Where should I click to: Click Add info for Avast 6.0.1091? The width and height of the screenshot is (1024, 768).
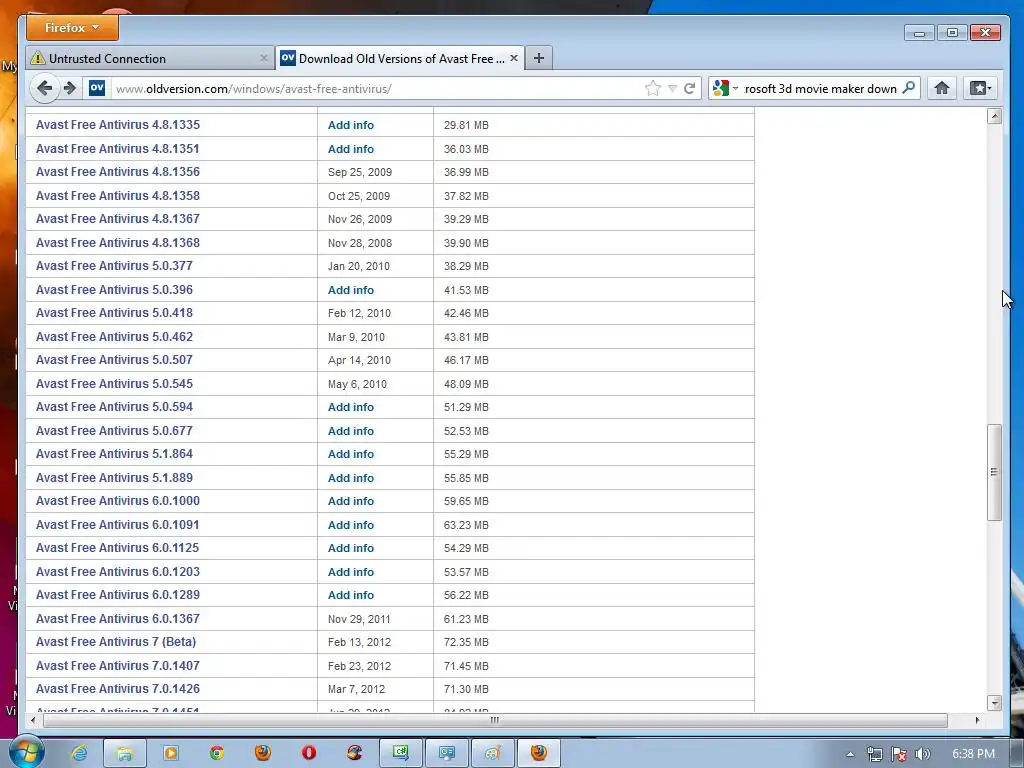click(351, 525)
